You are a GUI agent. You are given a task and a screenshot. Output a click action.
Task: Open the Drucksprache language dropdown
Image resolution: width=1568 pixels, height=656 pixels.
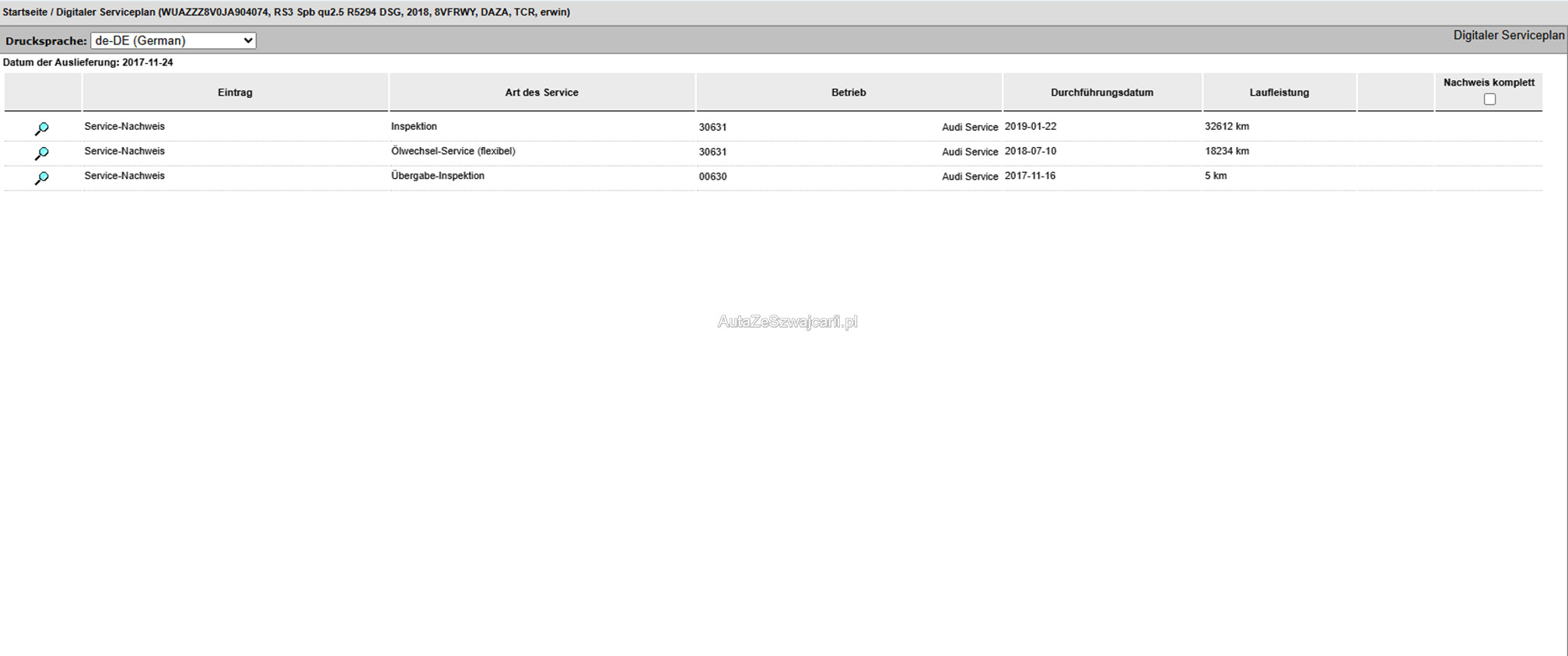click(x=173, y=40)
